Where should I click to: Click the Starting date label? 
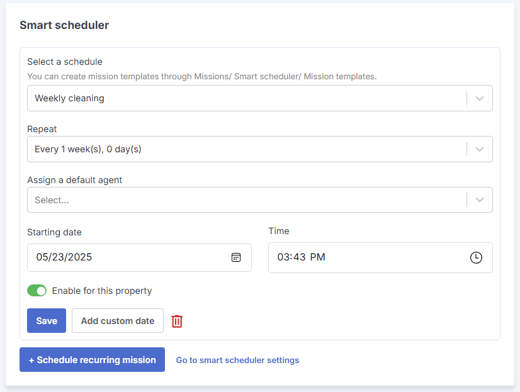(54, 232)
